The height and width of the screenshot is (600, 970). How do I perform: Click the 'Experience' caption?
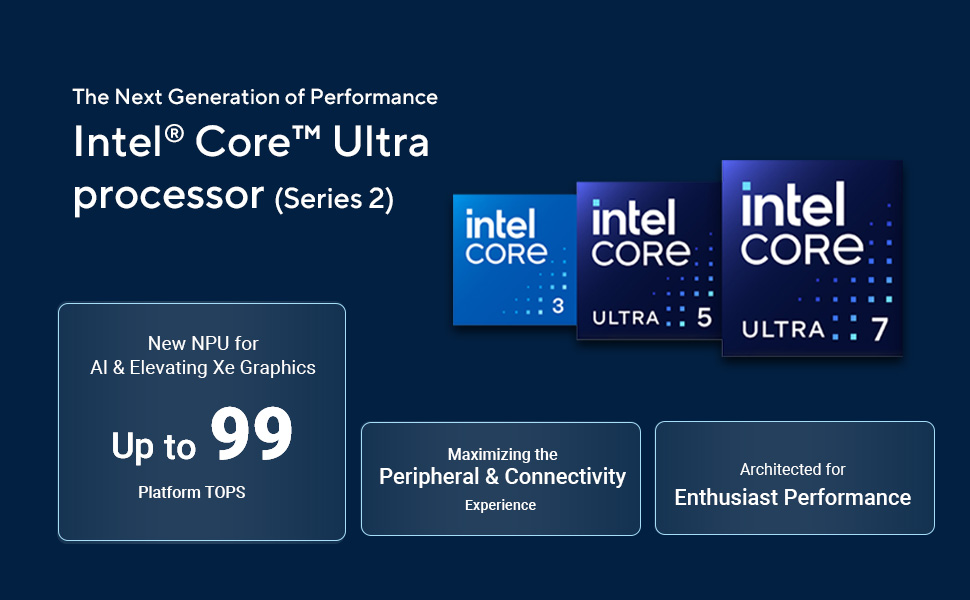500,505
